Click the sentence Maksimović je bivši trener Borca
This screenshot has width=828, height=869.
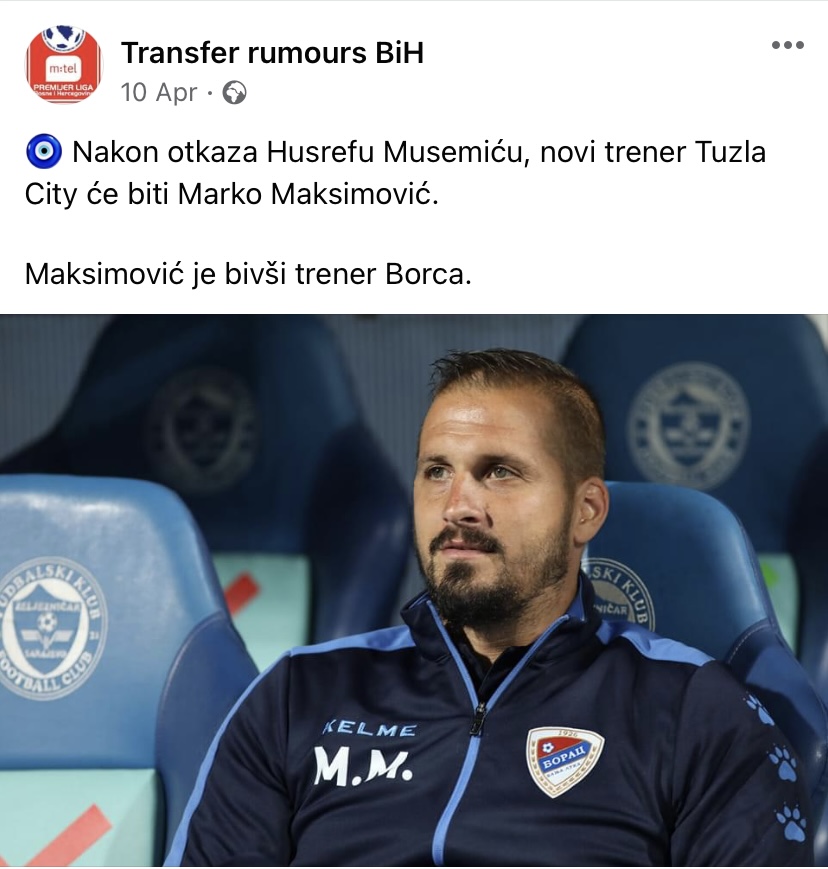coord(248,274)
